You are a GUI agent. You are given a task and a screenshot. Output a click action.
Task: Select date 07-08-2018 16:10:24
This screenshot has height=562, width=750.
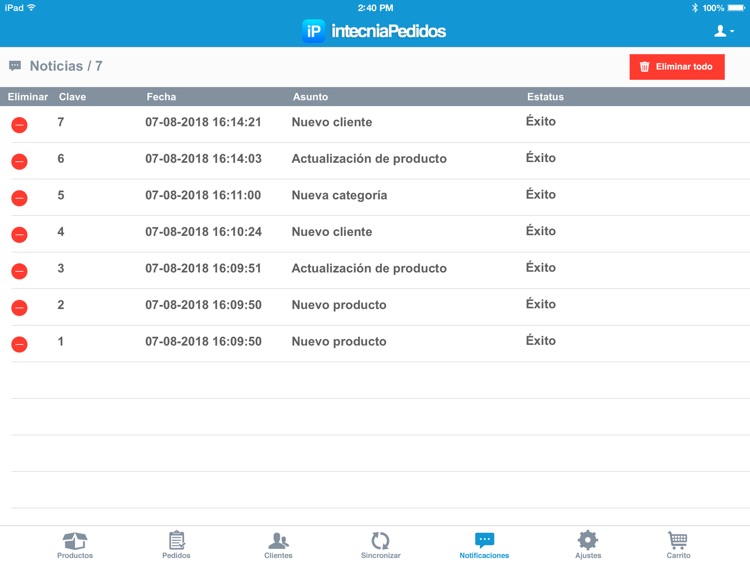203,232
